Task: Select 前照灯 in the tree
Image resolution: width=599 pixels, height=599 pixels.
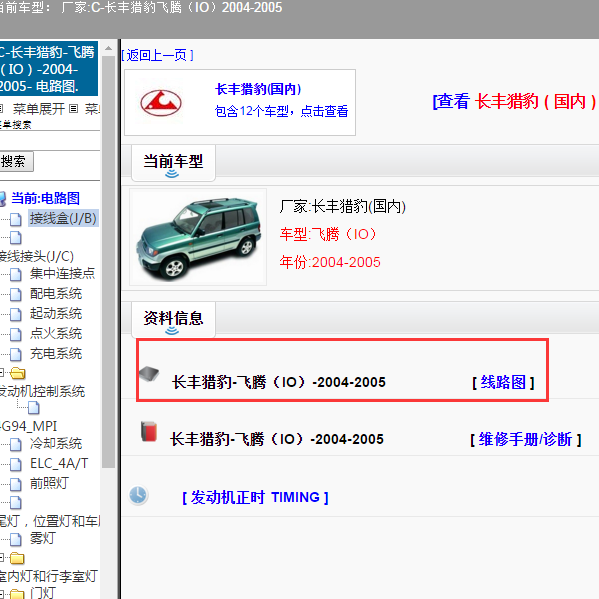Action: (50, 484)
